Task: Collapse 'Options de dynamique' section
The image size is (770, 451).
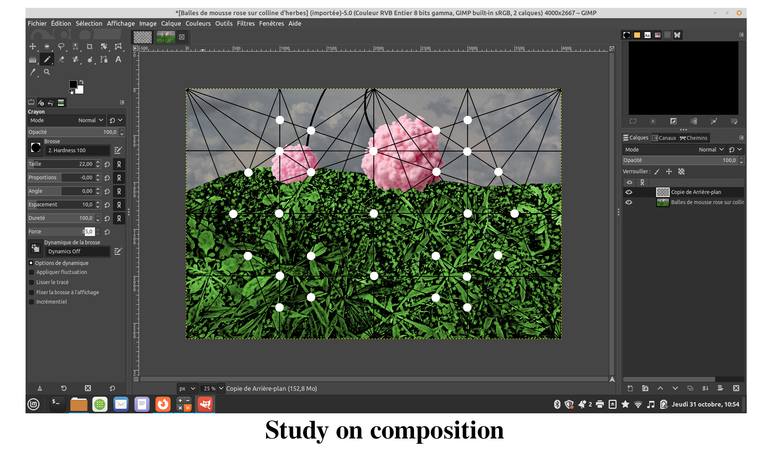Action: click(x=31, y=263)
